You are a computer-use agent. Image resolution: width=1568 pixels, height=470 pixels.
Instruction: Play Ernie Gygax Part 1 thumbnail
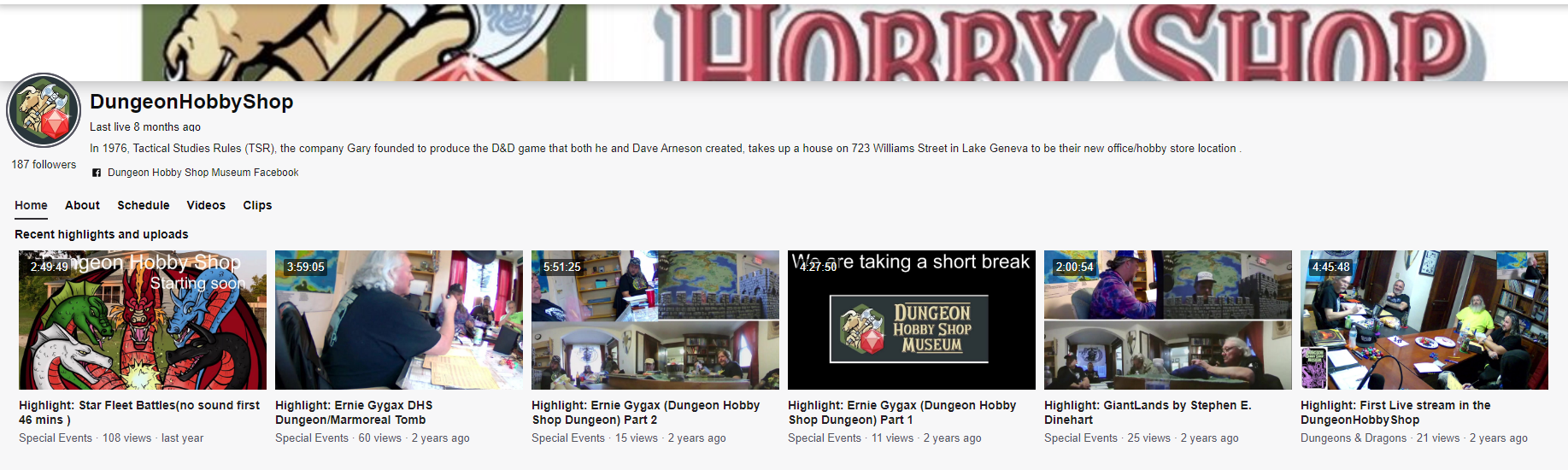tap(912, 320)
